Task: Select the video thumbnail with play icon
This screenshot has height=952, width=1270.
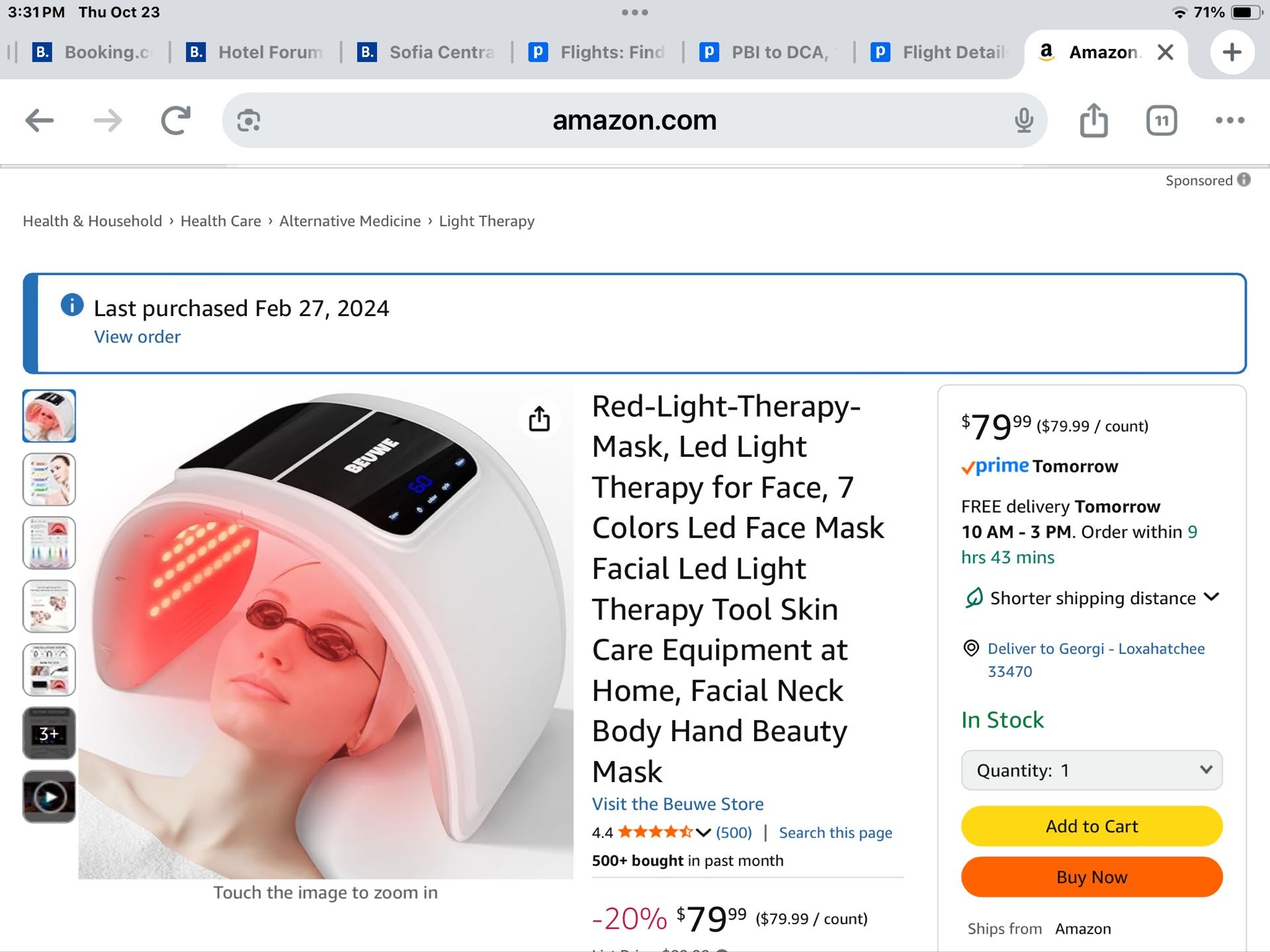Action: [x=49, y=797]
